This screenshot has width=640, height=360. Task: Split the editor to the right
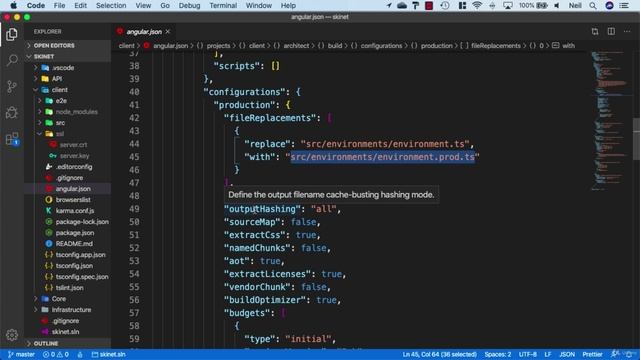tap(611, 31)
